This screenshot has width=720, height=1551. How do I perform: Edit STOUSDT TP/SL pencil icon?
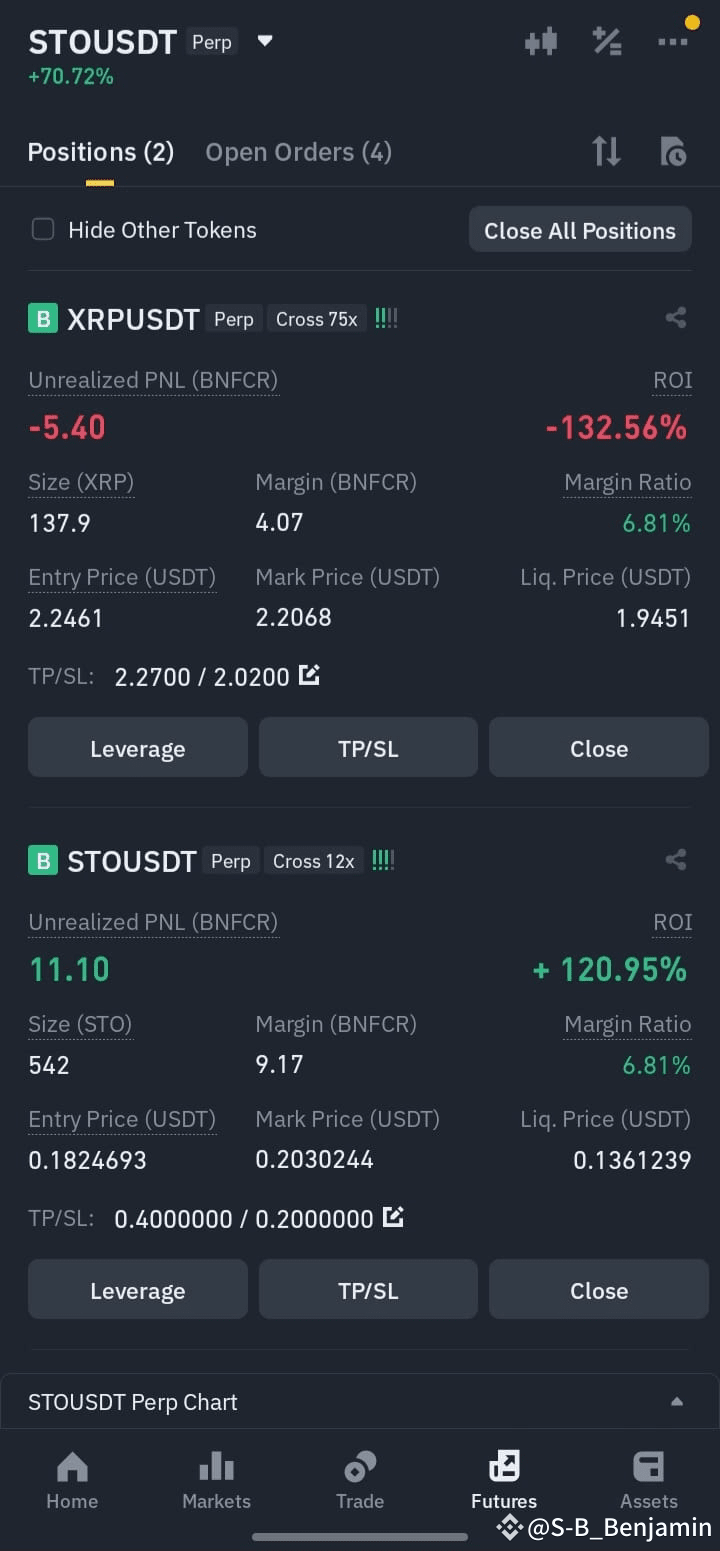[x=394, y=1218]
